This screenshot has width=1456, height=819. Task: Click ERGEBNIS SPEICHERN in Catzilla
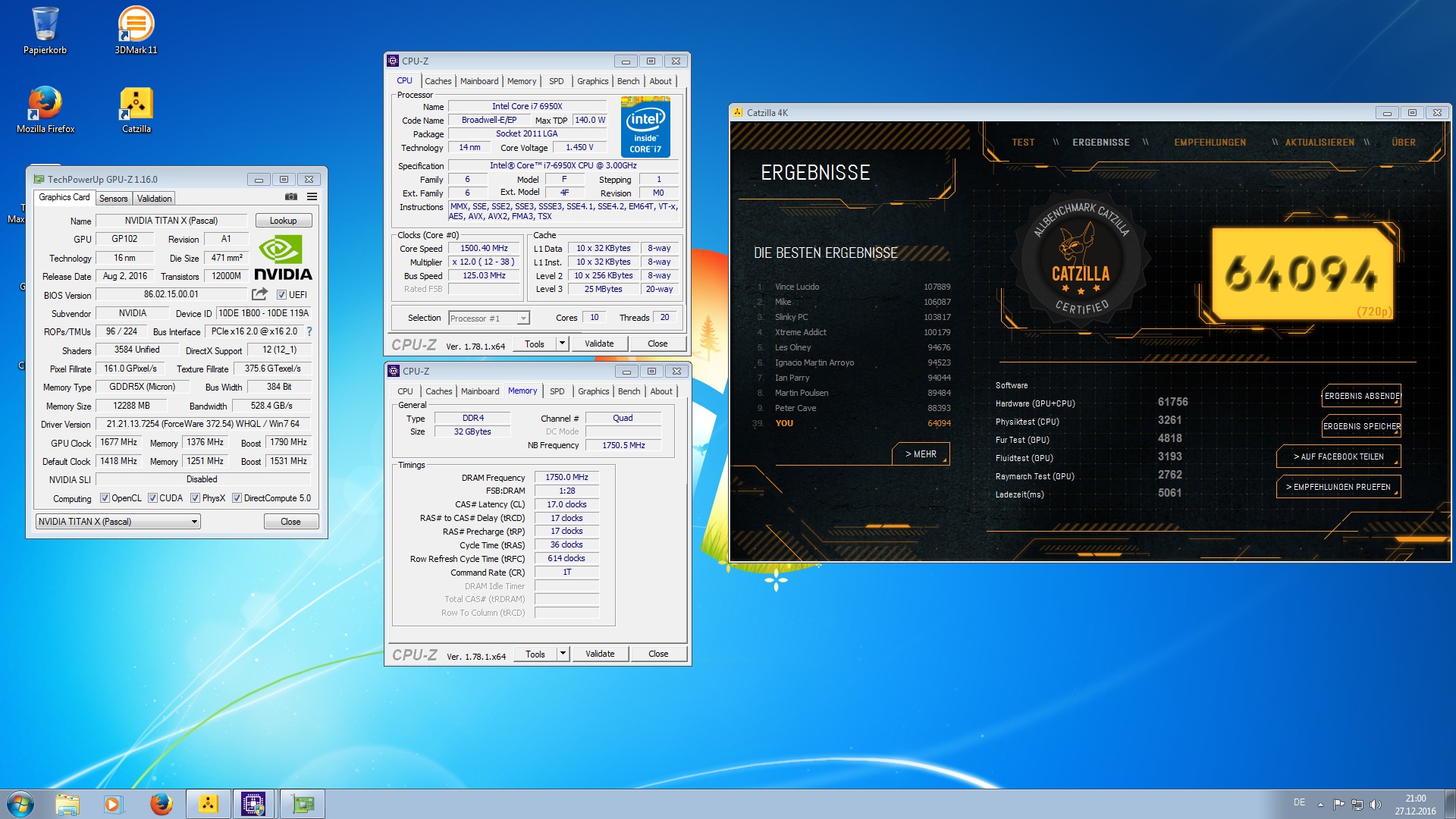pyautogui.click(x=1362, y=426)
